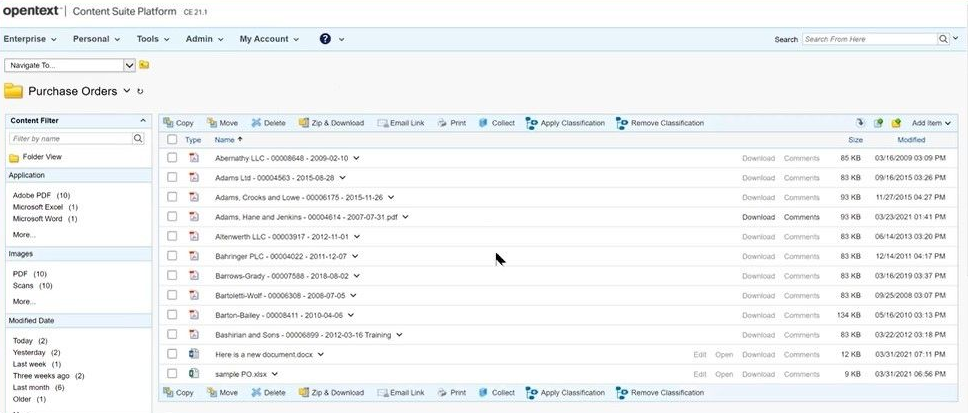The height and width of the screenshot is (413, 968).
Task: Click the Excel icon for sample PO.xlsx
Action: 194,373
